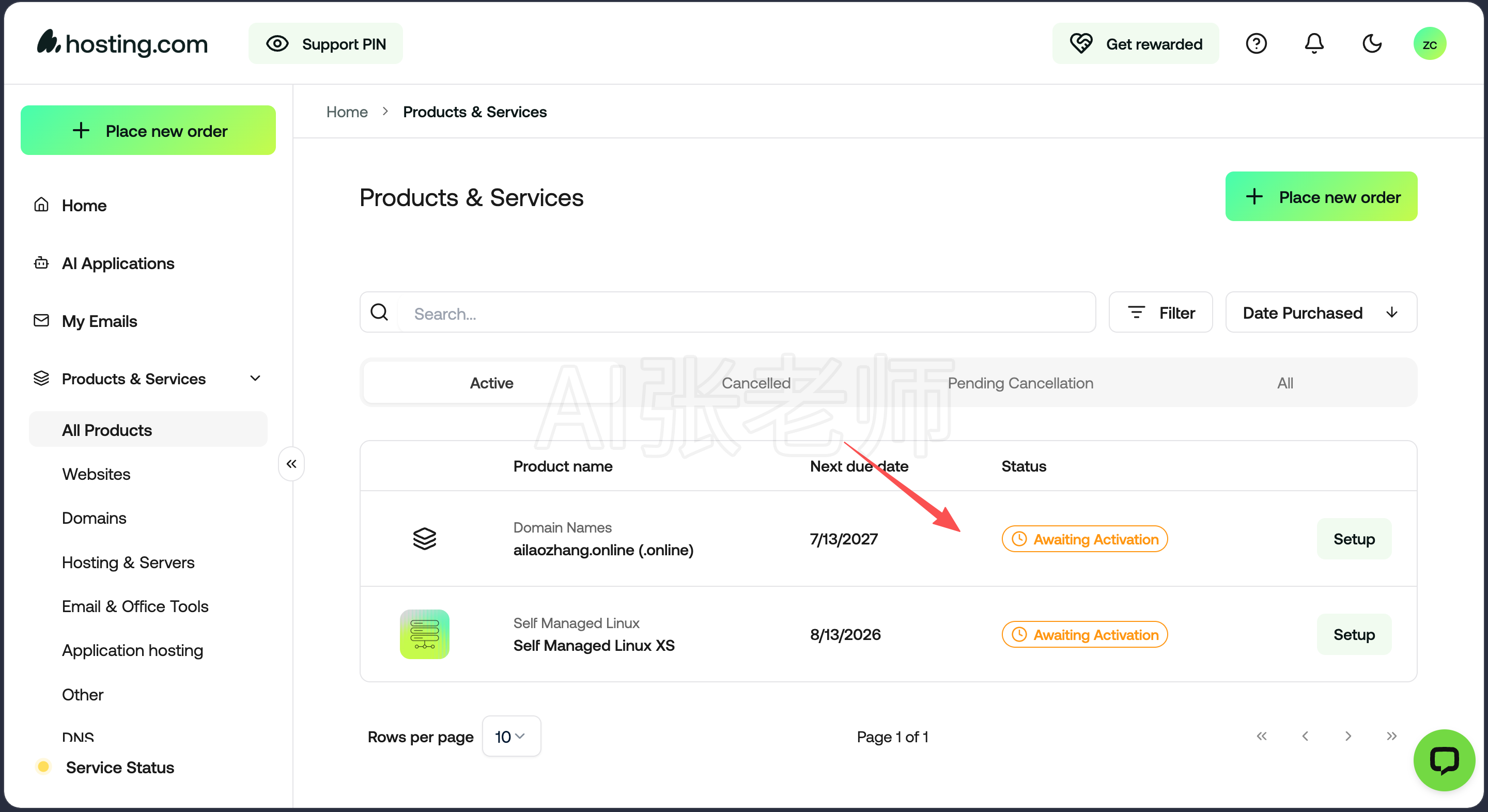
Task: Toggle dark mode moon icon
Action: coord(1372,43)
